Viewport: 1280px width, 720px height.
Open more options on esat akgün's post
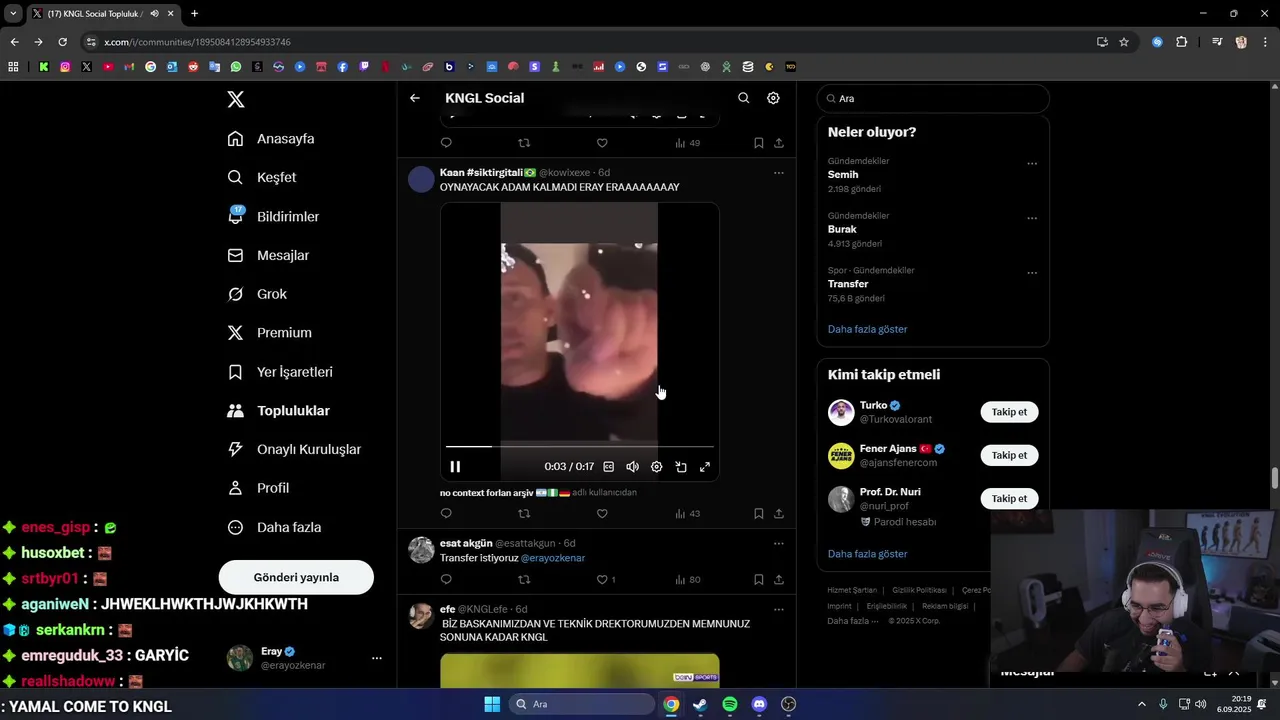coord(778,544)
